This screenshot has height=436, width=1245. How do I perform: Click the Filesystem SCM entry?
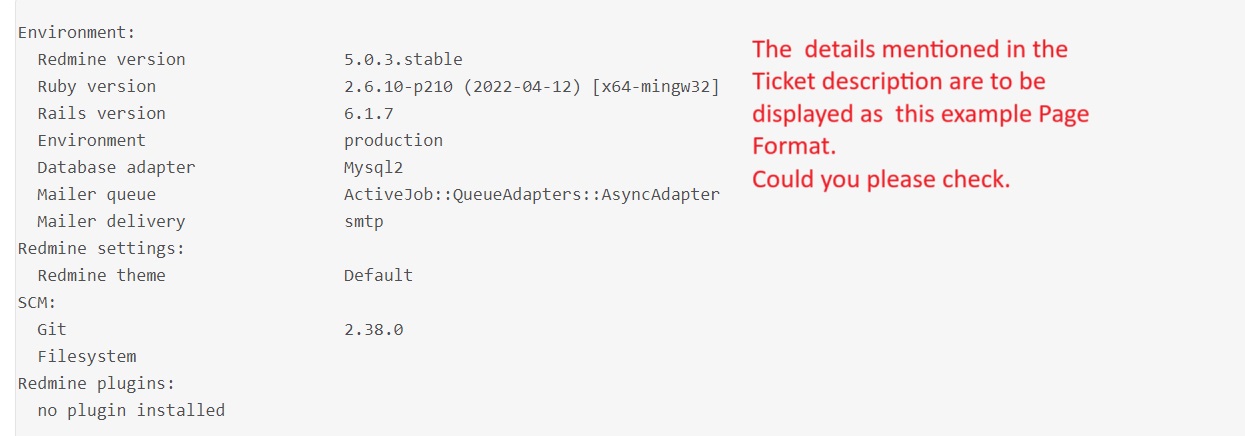pyautogui.click(x=87, y=356)
